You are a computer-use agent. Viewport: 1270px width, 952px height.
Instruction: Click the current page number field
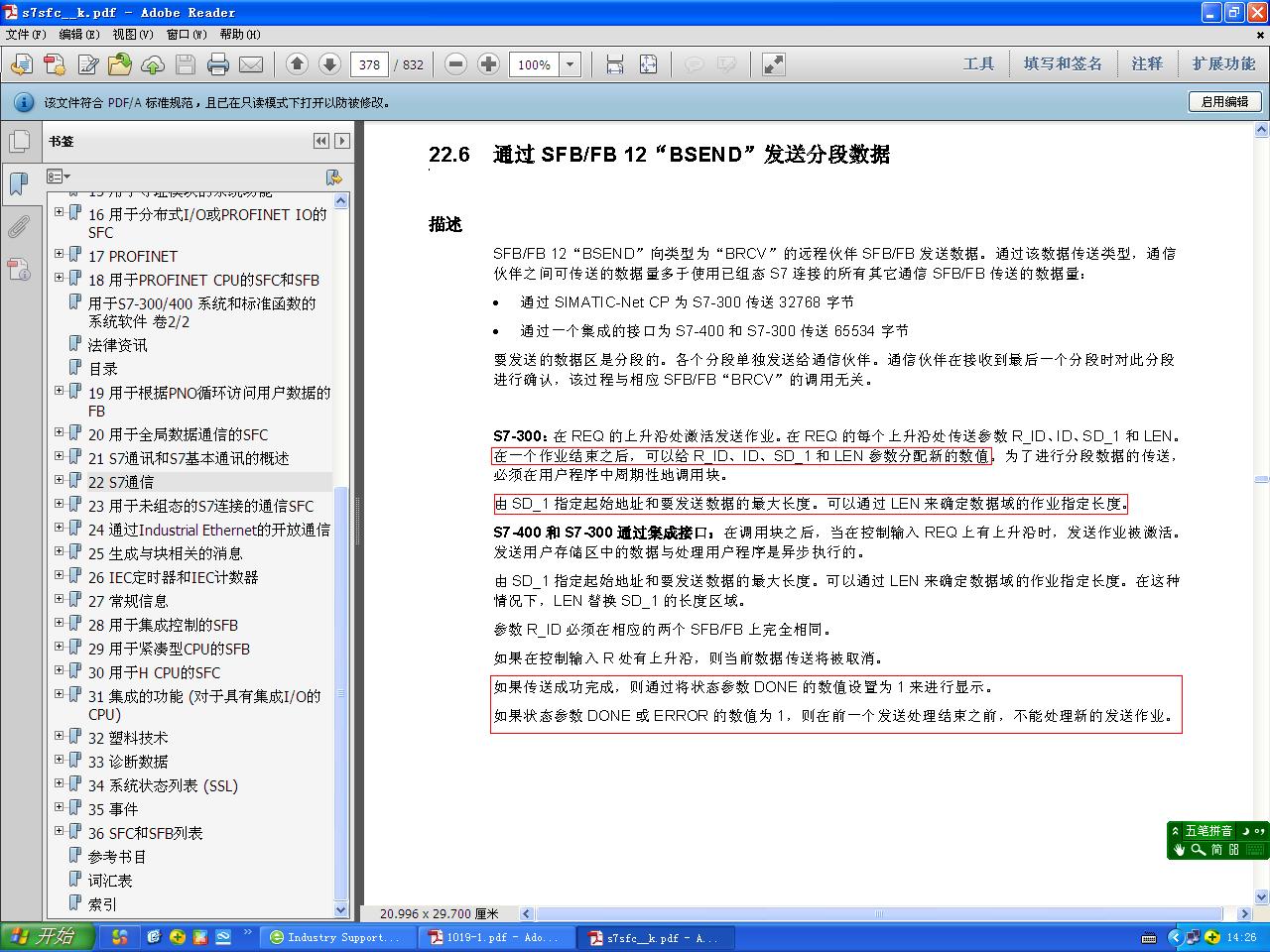tap(369, 64)
